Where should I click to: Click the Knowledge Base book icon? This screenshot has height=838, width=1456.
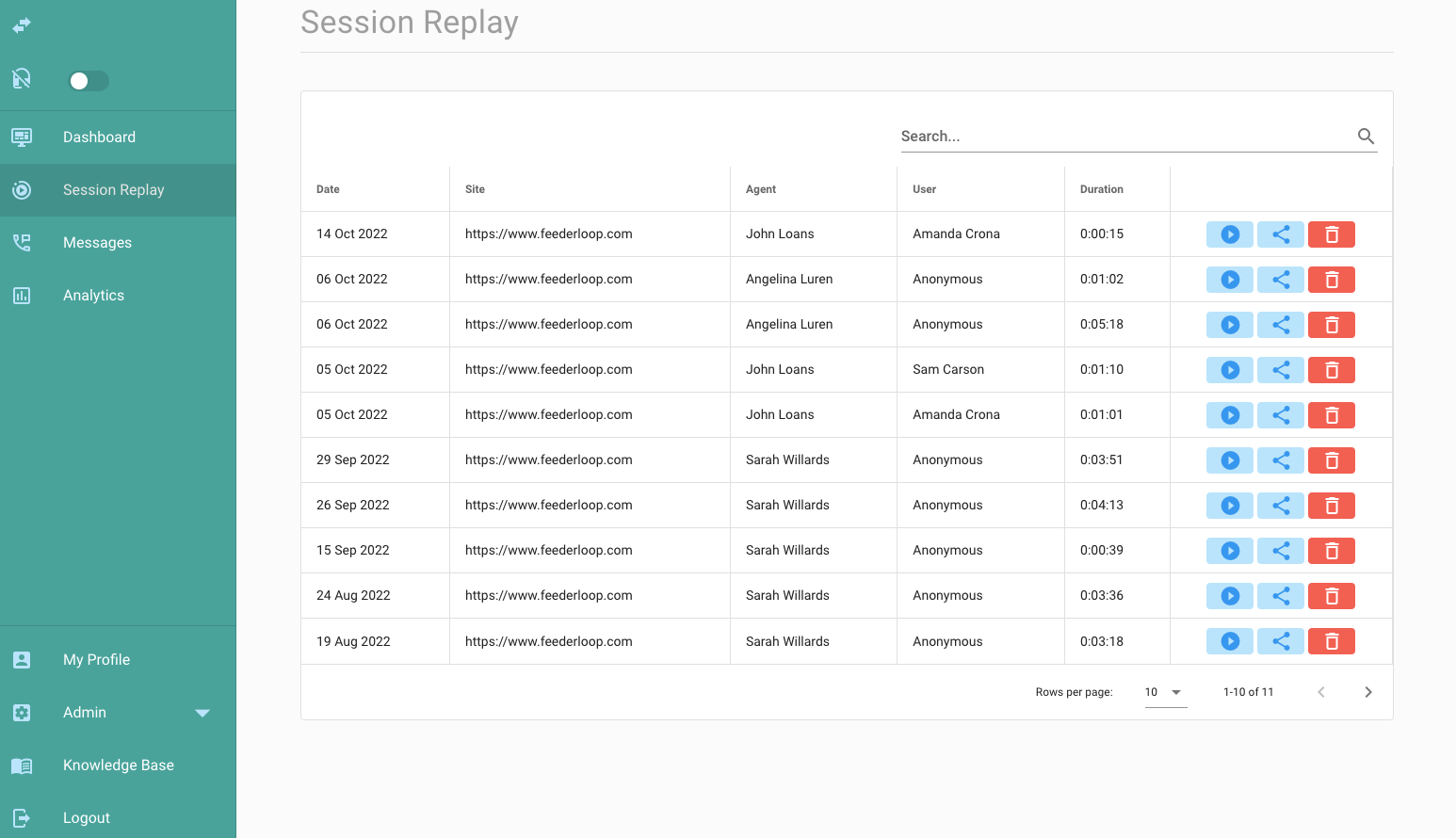[x=22, y=765]
